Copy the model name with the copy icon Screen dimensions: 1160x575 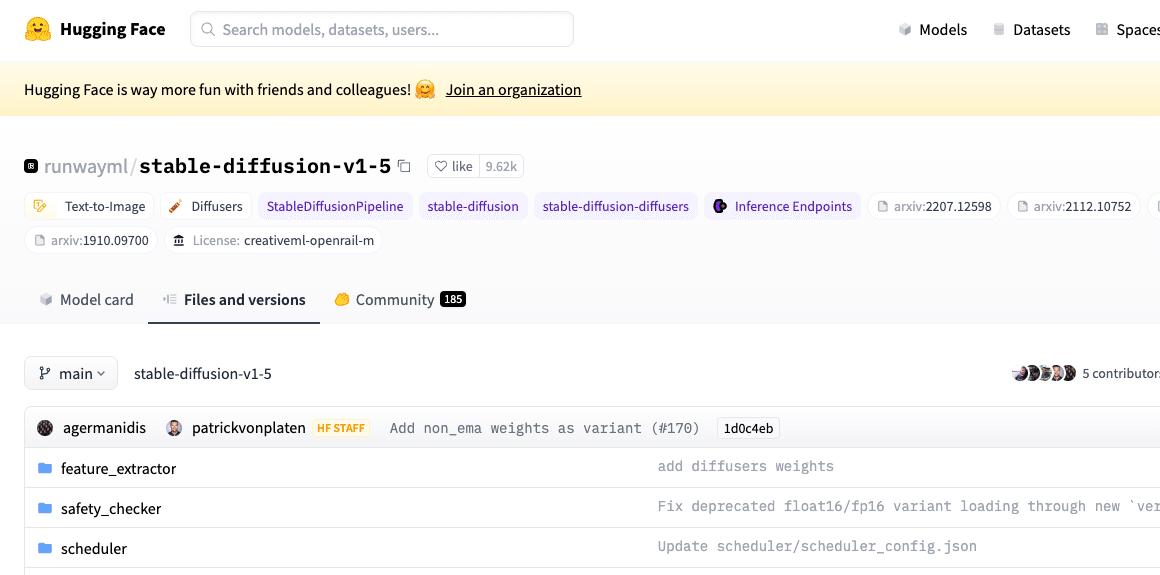point(404,166)
